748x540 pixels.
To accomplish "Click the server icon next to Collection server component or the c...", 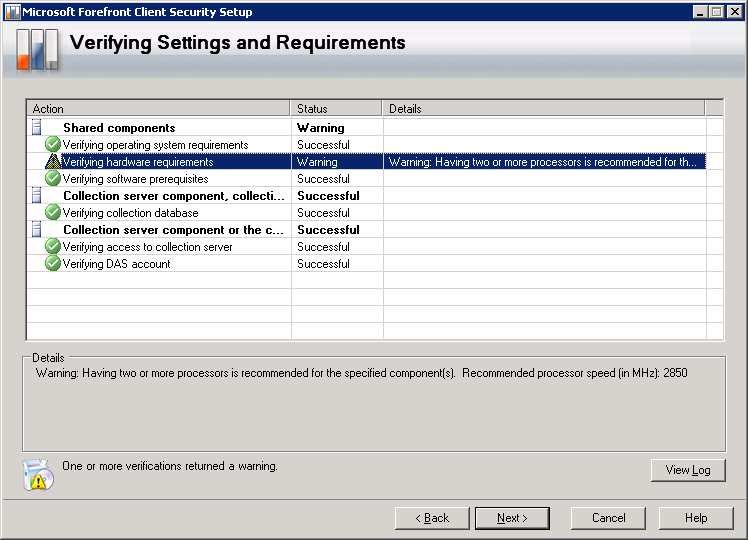I will coord(37,229).
